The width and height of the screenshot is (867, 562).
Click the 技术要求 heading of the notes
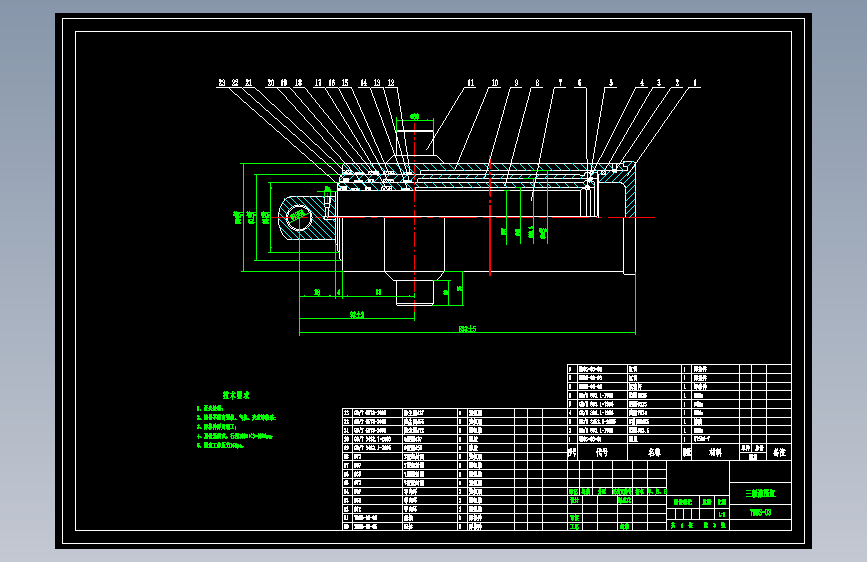[236, 395]
